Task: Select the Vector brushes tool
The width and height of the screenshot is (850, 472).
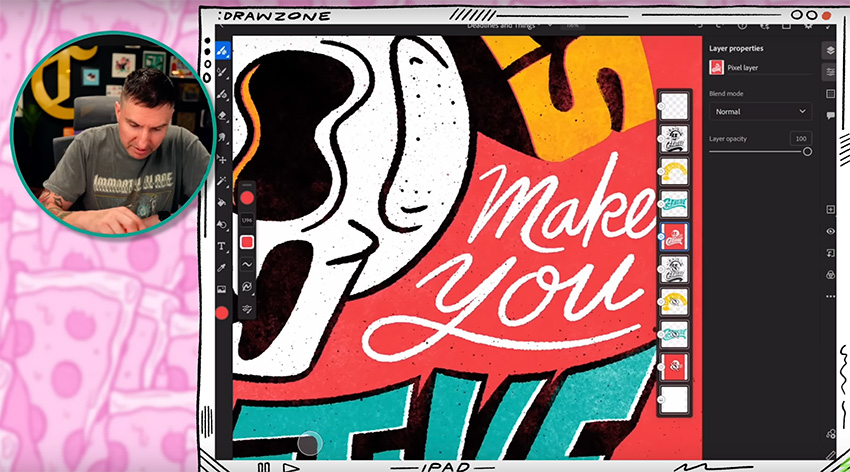Action: coord(222,94)
